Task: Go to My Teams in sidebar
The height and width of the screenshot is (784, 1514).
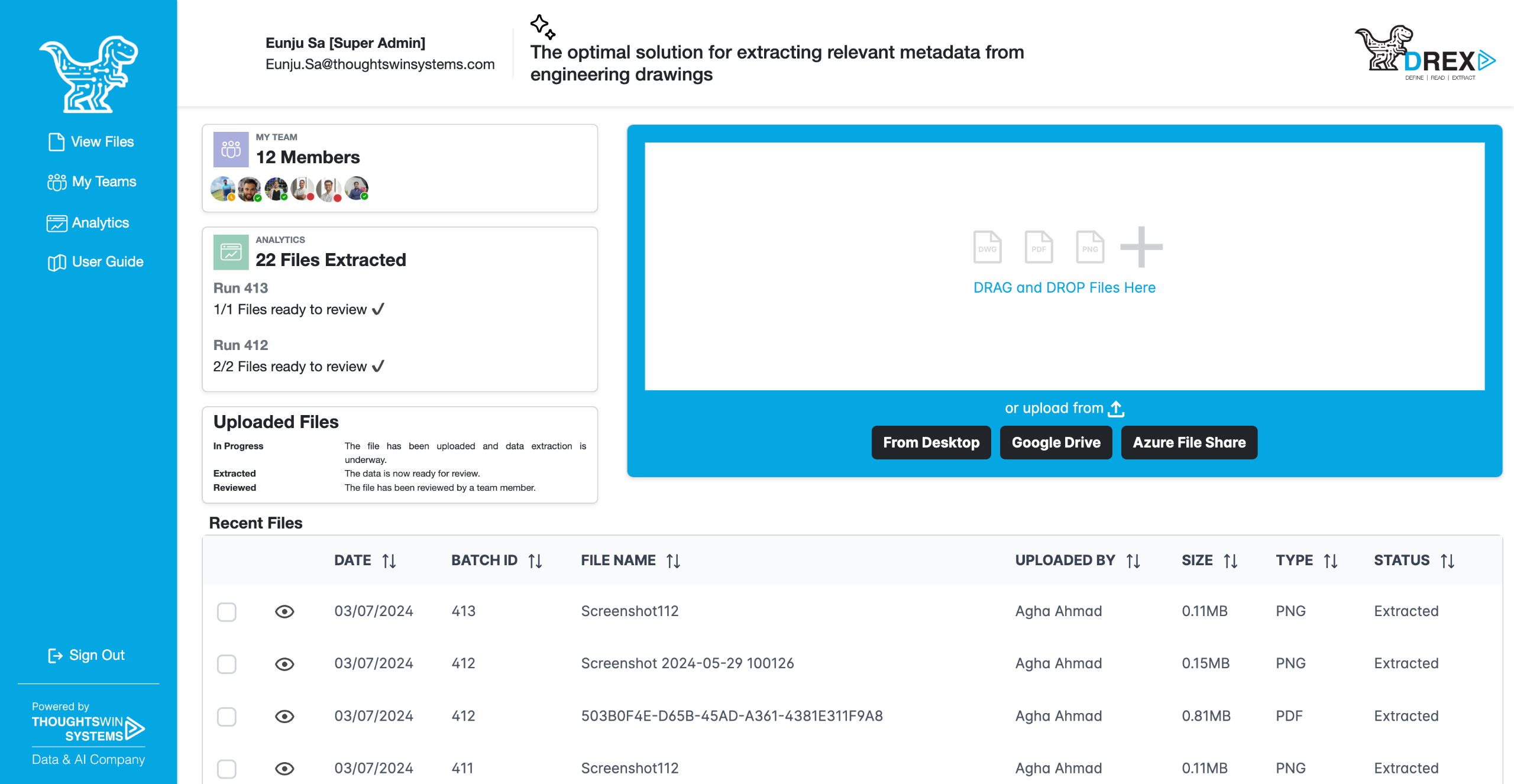Action: pyautogui.click(x=92, y=182)
